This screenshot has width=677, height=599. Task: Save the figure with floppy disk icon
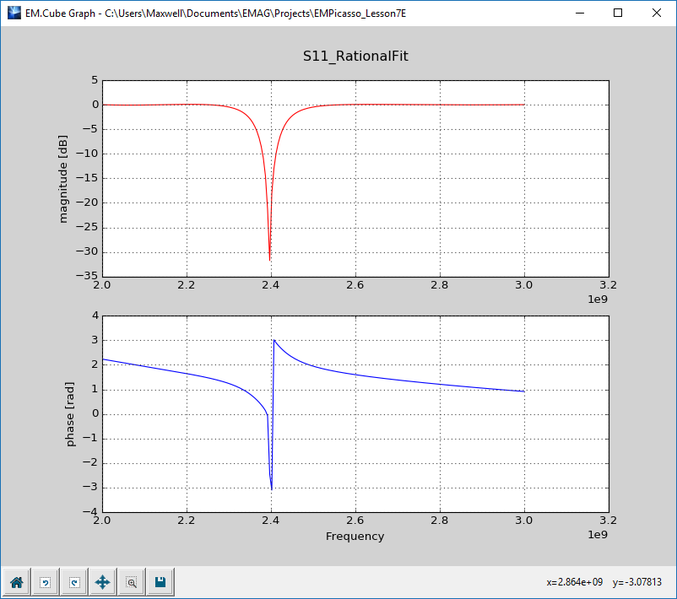161,582
